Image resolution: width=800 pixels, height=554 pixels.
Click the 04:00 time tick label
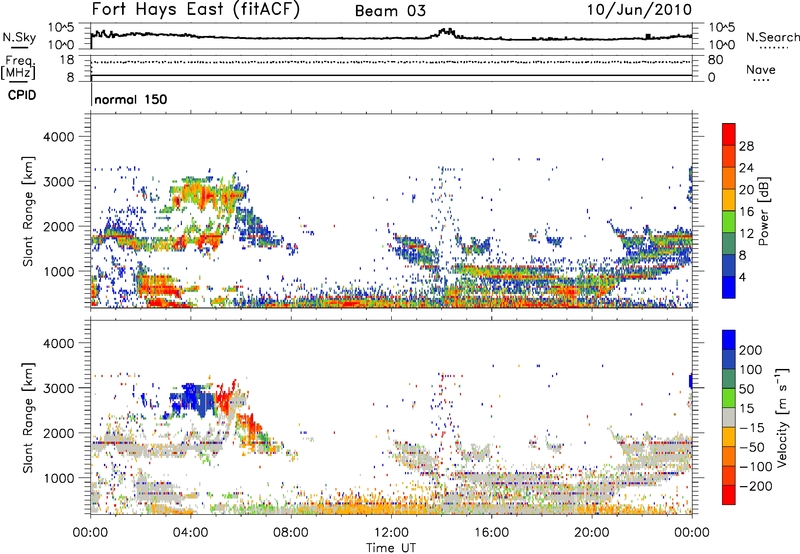190,533
